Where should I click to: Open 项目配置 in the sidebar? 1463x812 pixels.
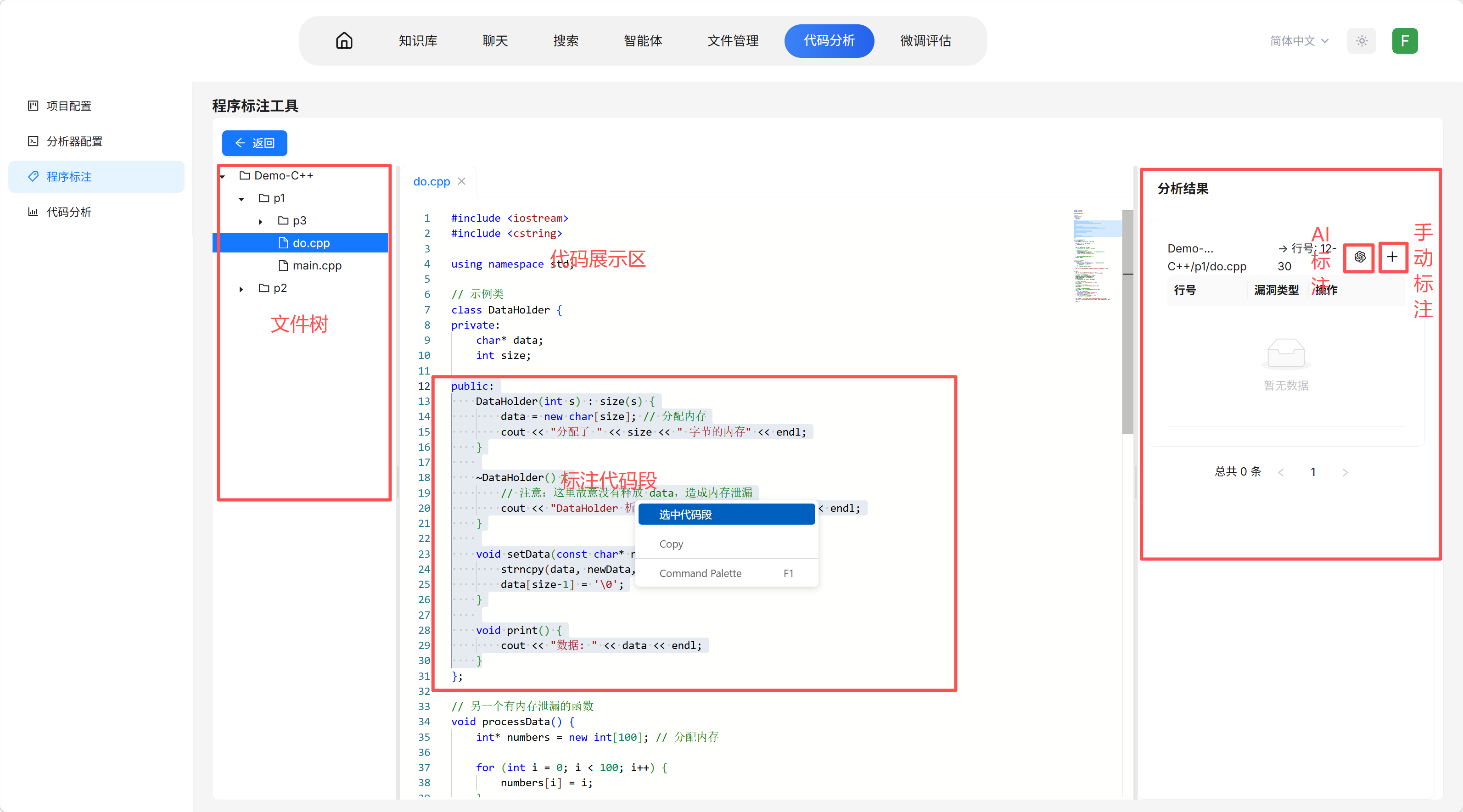coord(69,106)
